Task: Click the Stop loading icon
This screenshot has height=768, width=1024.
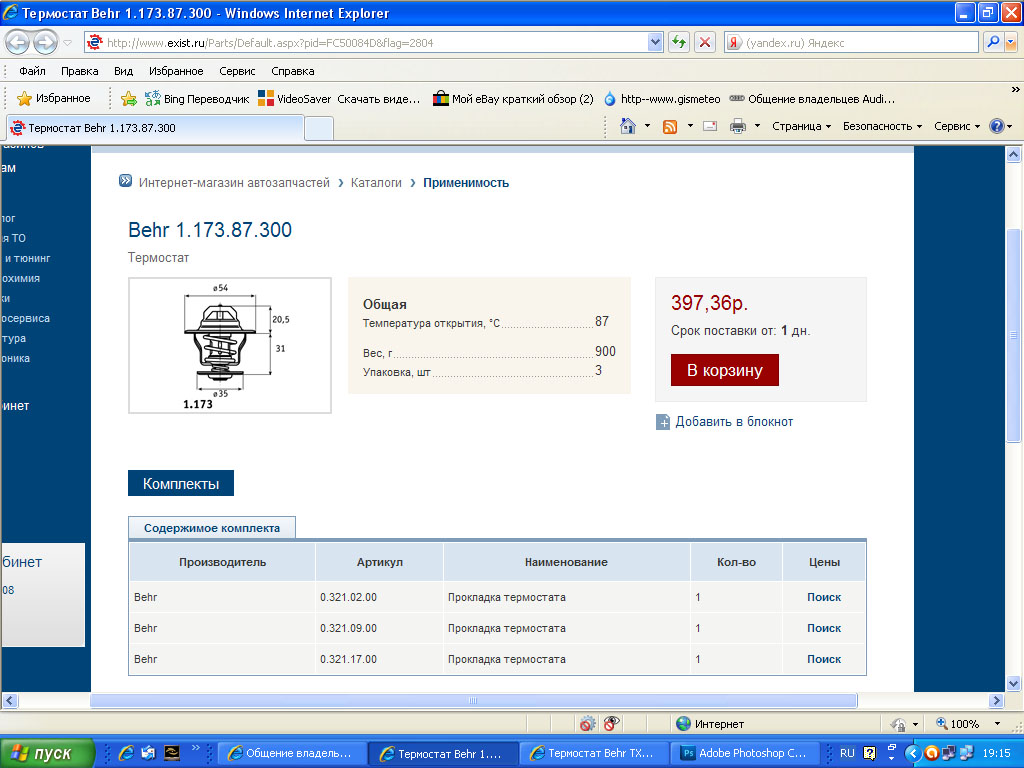Action: 705,42
